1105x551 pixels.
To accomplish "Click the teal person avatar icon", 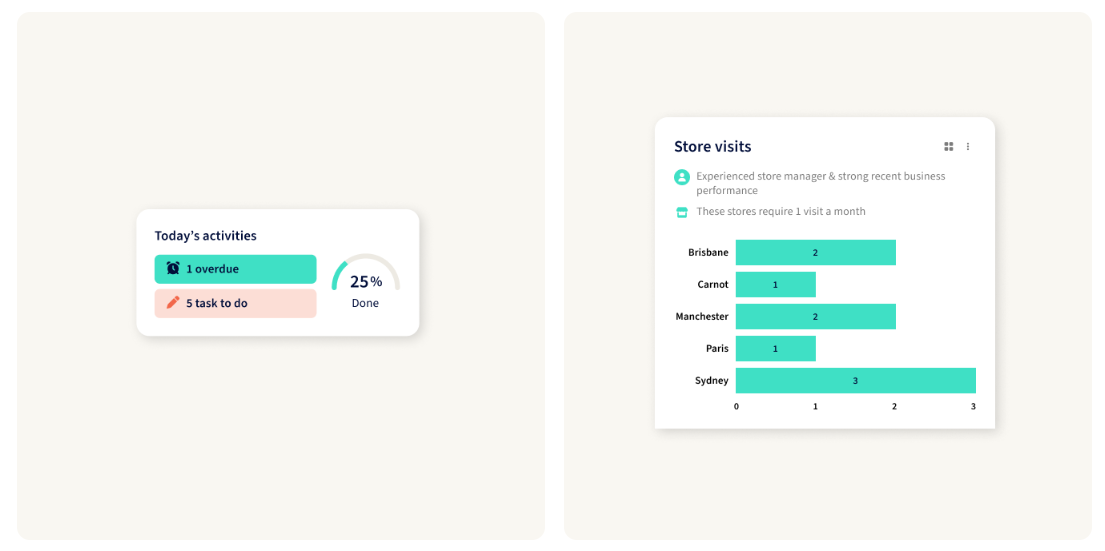I will tap(682, 177).
